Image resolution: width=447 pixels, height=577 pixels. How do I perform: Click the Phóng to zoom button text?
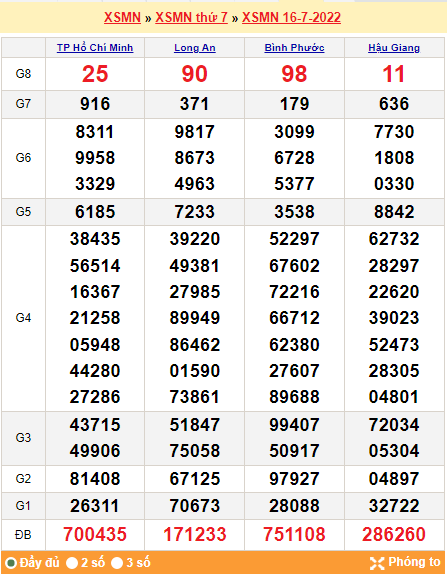click(x=414, y=562)
